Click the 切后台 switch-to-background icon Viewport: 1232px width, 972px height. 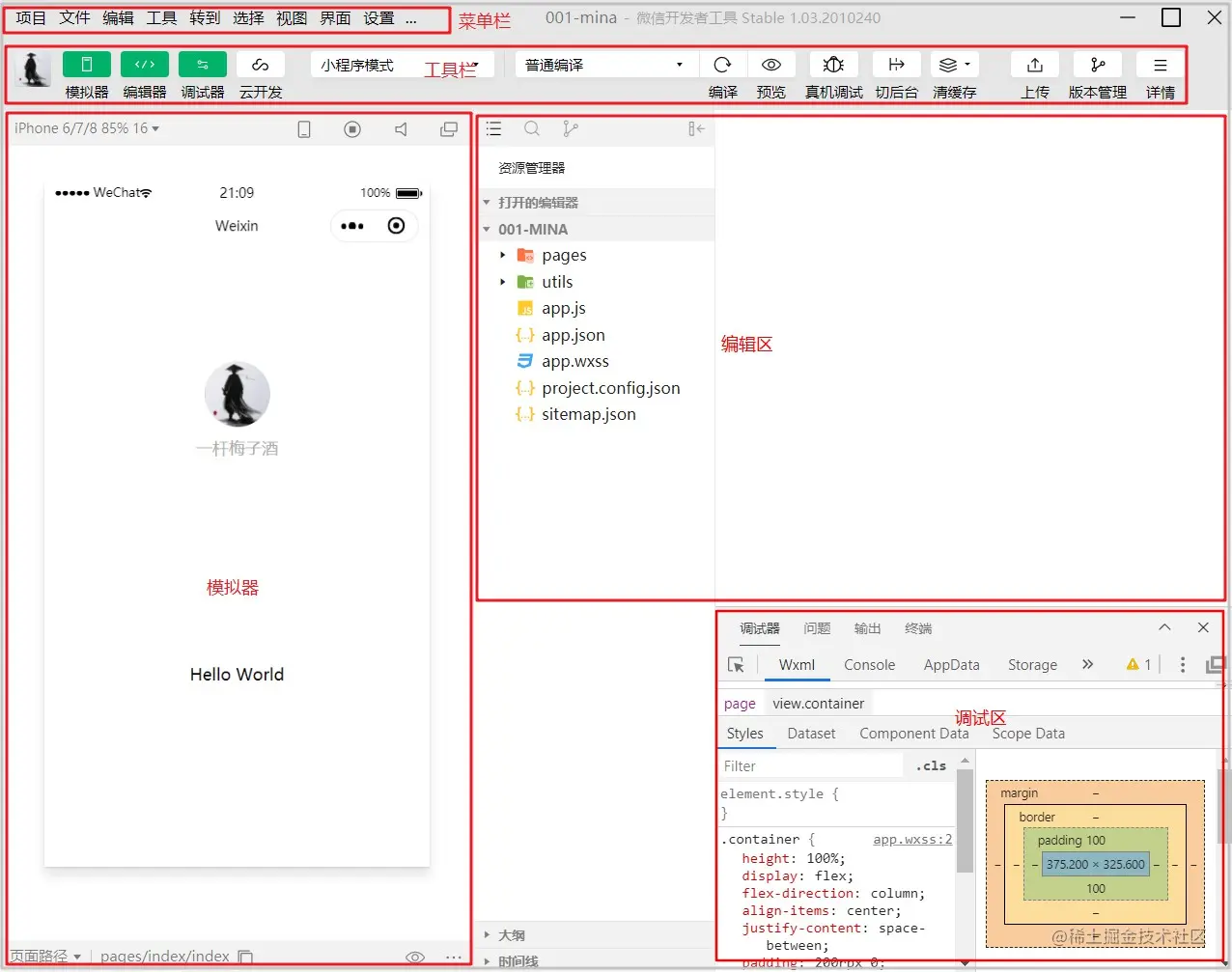point(896,65)
